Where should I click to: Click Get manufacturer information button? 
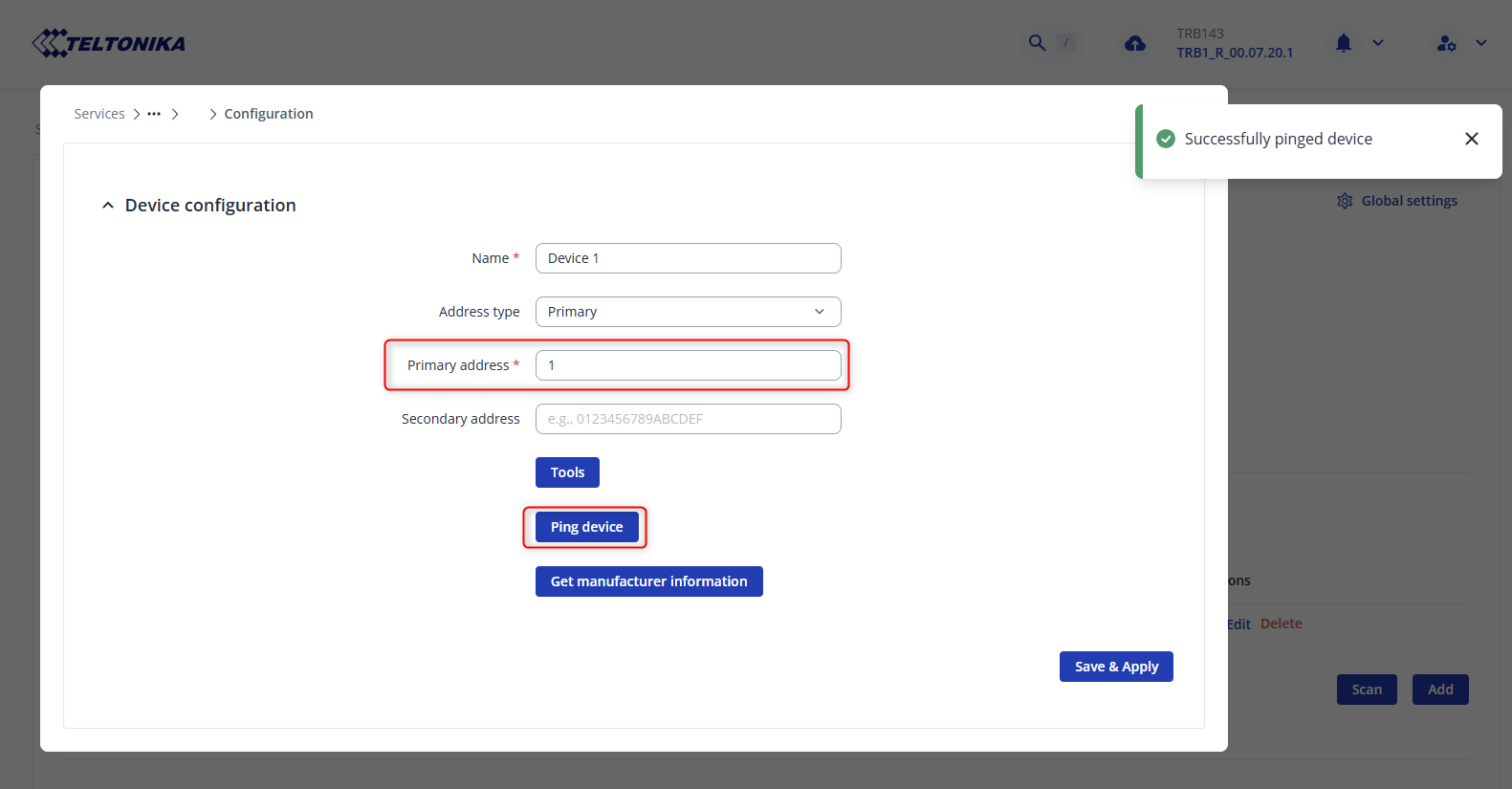648,581
